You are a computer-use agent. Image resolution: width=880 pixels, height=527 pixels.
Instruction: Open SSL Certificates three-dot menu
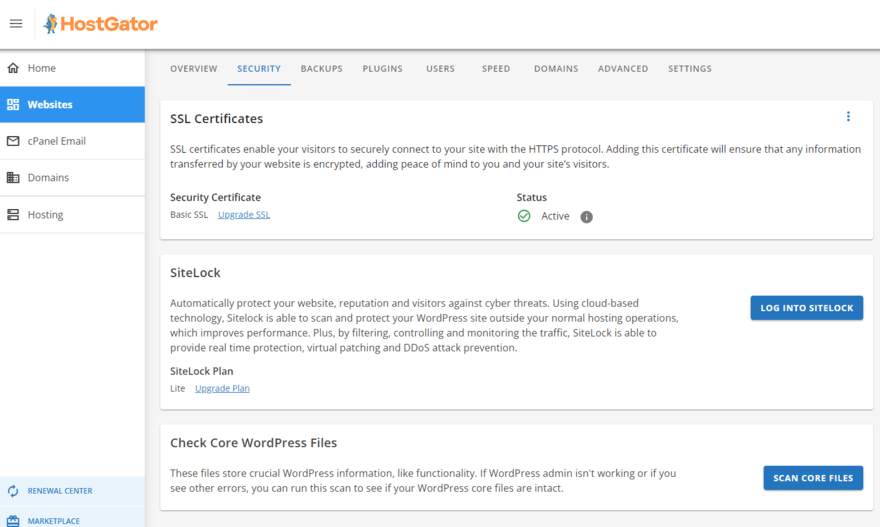848,116
